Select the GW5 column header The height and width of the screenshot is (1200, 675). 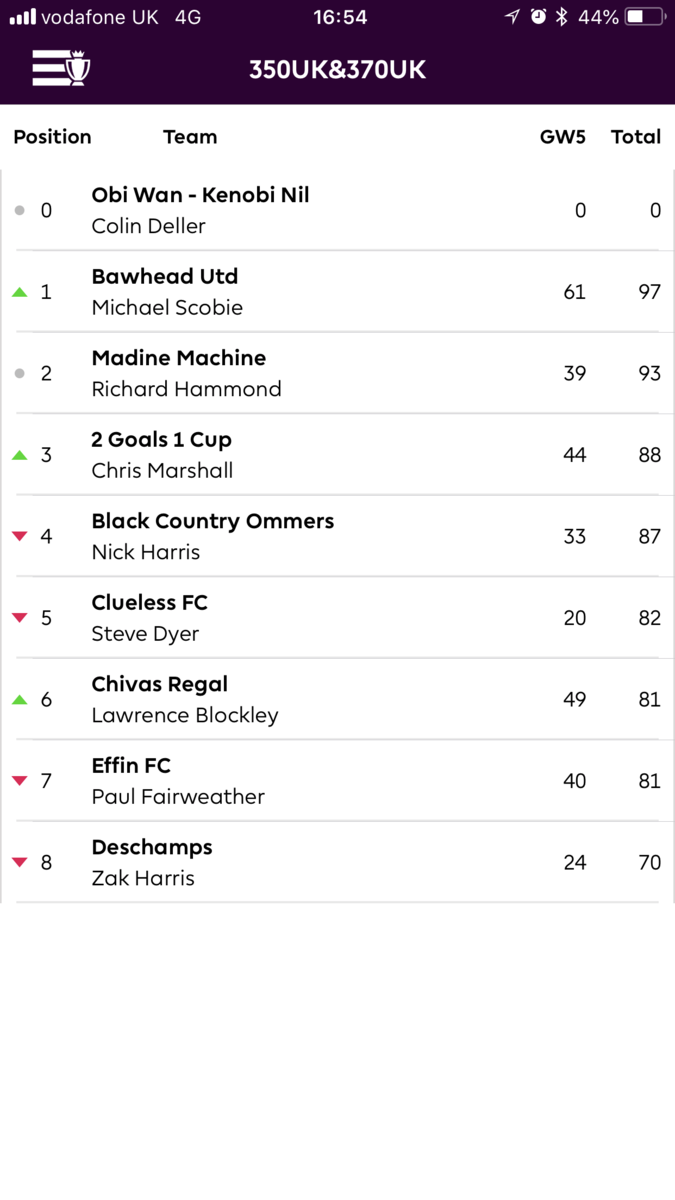coord(563,137)
